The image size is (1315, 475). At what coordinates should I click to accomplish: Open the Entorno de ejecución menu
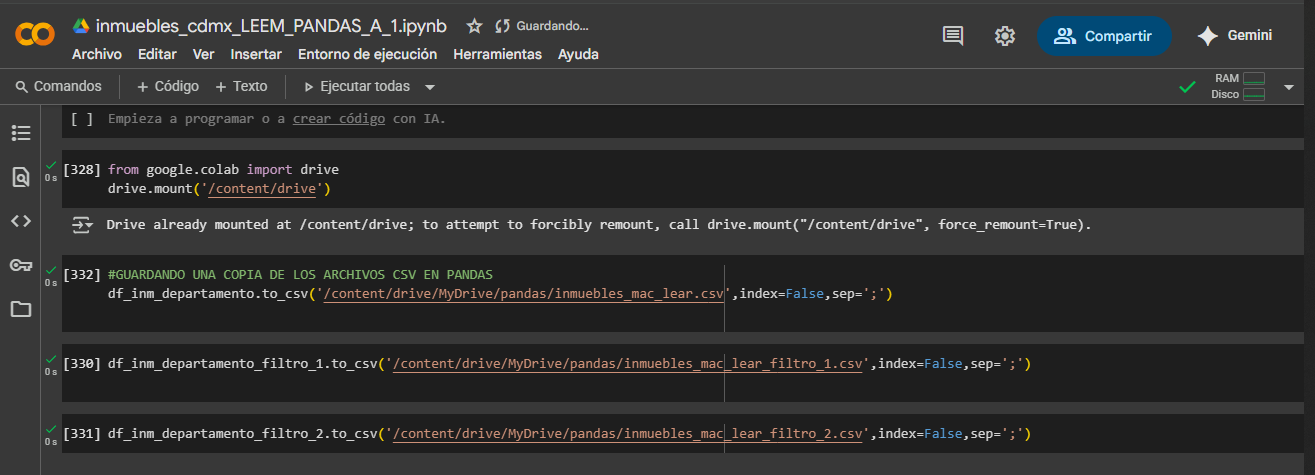(367, 54)
